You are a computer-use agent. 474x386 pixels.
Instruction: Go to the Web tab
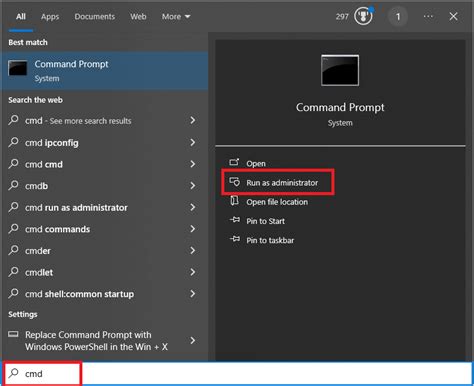(138, 17)
